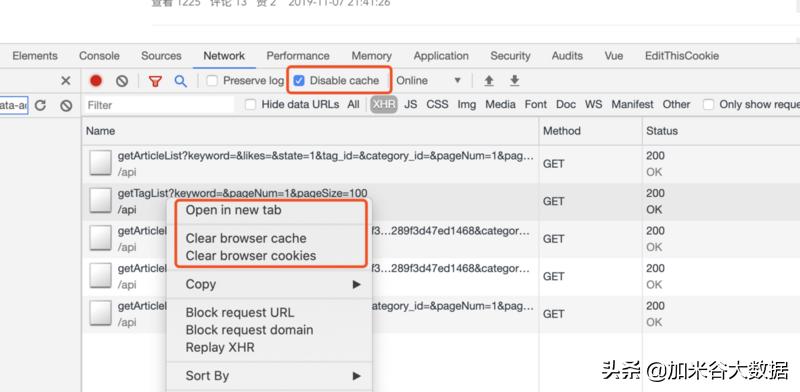Tick the Only show requests checkbox

point(708,105)
